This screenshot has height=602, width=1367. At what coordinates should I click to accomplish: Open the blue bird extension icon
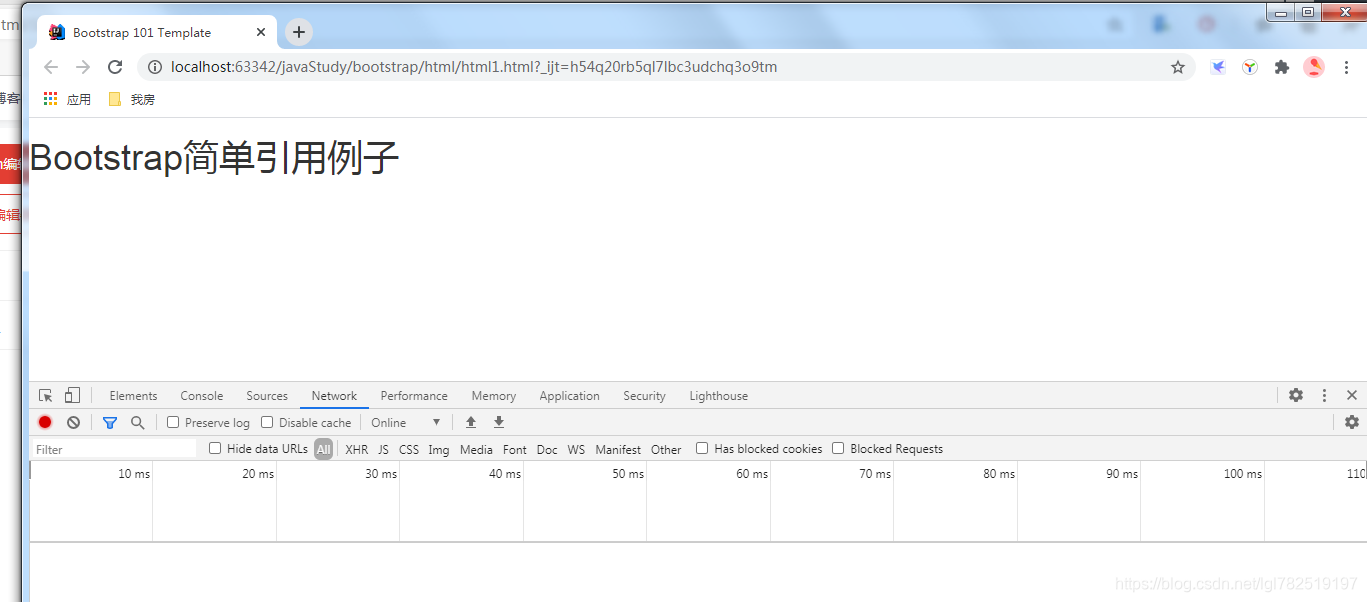pyautogui.click(x=1218, y=67)
